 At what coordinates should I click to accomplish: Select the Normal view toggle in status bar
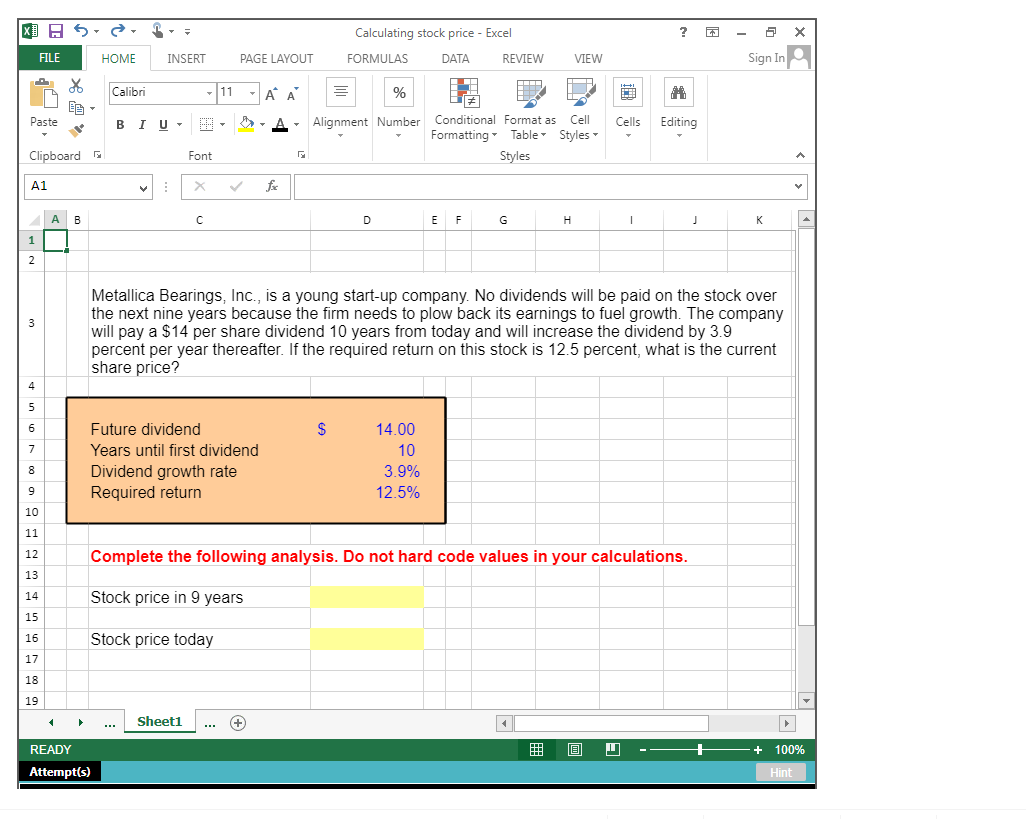point(536,749)
